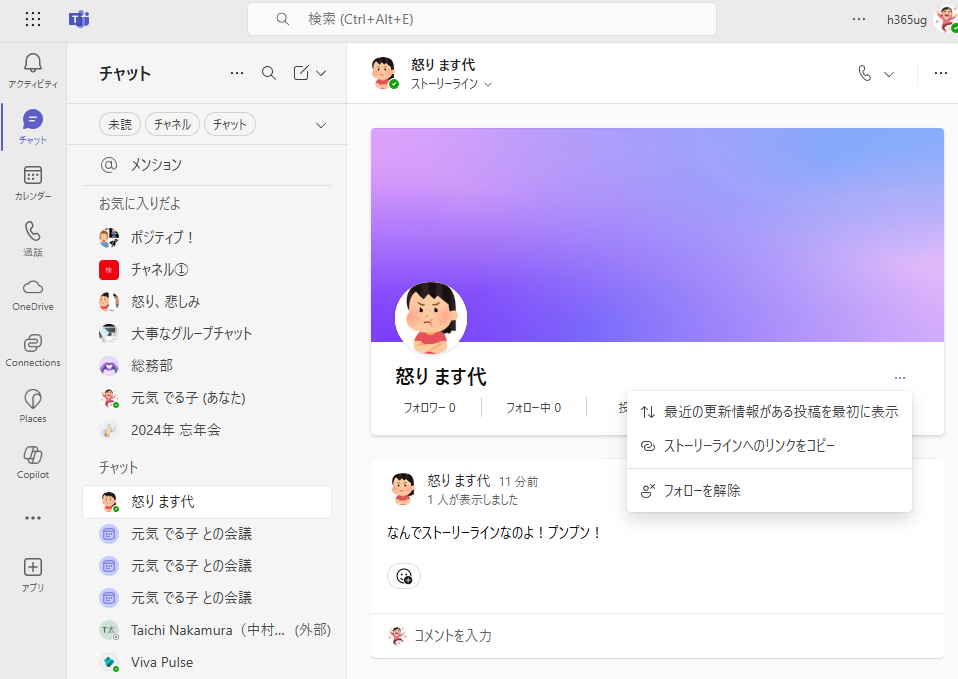Select 怒り ます代 in chat list
This screenshot has width=958, height=679.
point(207,502)
